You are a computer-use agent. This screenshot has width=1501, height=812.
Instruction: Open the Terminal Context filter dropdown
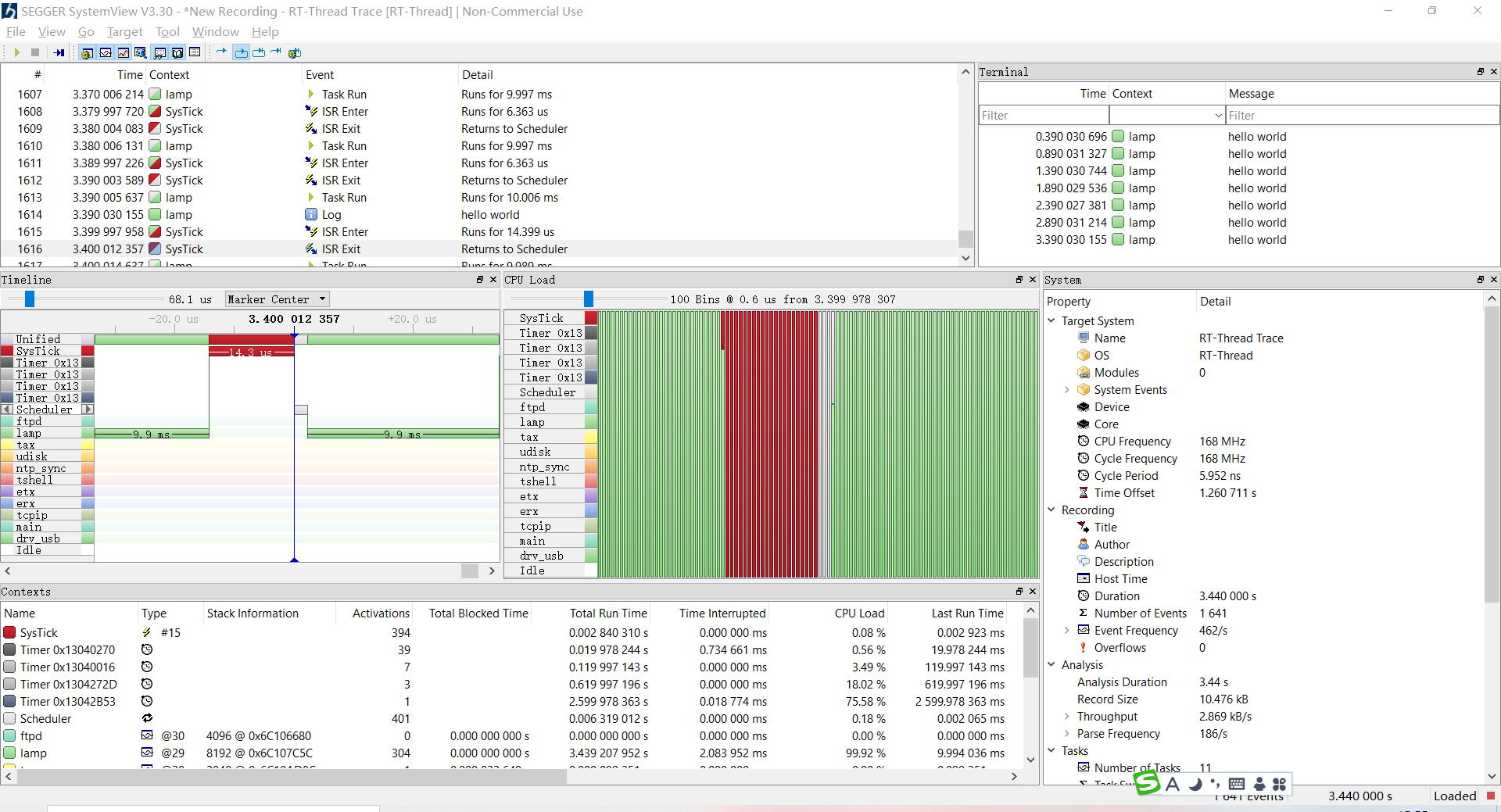1167,116
